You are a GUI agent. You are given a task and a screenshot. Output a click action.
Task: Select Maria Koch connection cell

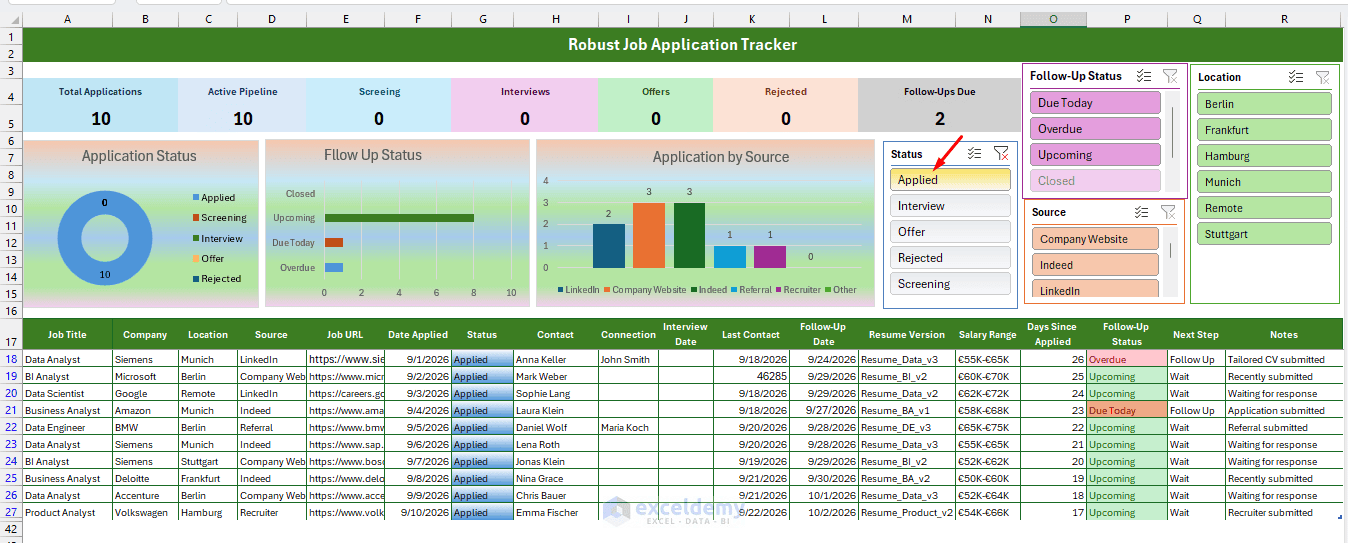627,427
